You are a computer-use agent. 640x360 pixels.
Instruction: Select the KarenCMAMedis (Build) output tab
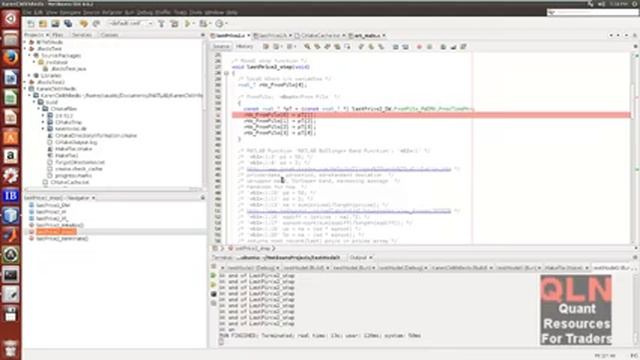462,268
